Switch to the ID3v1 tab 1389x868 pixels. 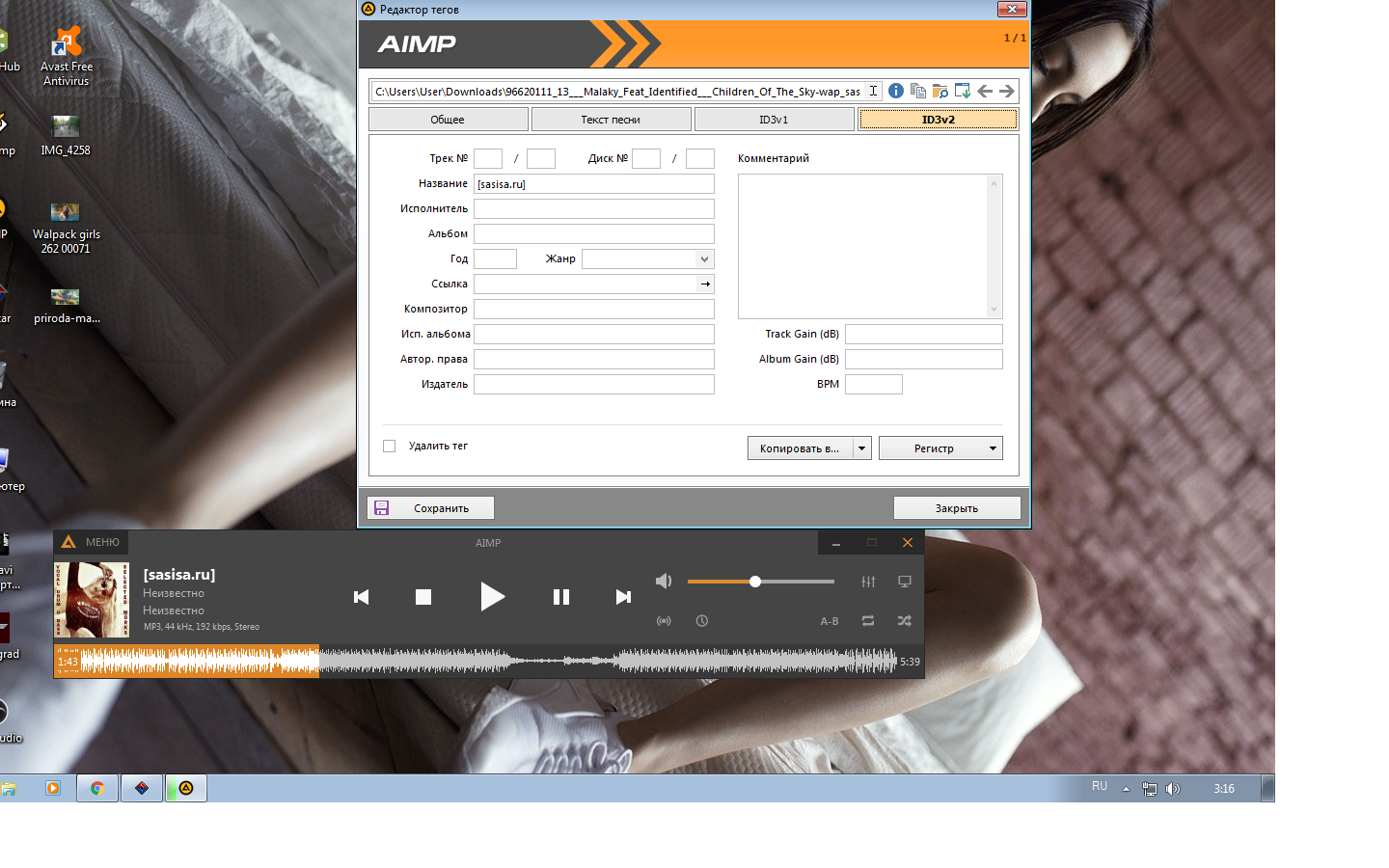pos(774,120)
